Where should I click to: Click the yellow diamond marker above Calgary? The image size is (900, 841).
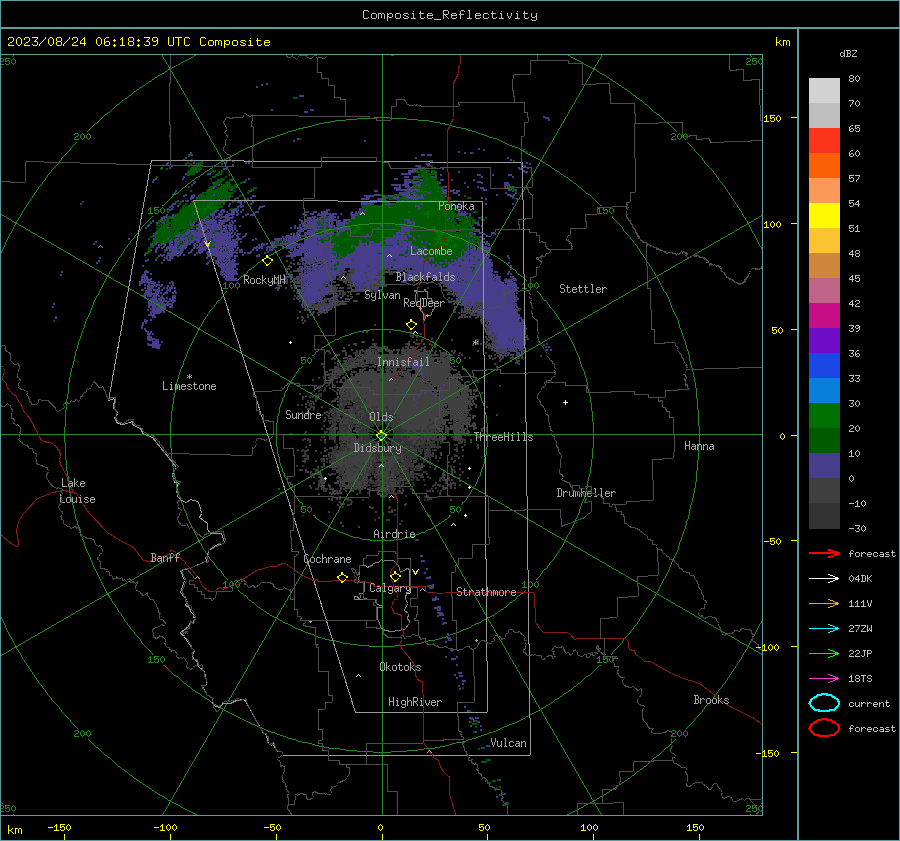395,576
